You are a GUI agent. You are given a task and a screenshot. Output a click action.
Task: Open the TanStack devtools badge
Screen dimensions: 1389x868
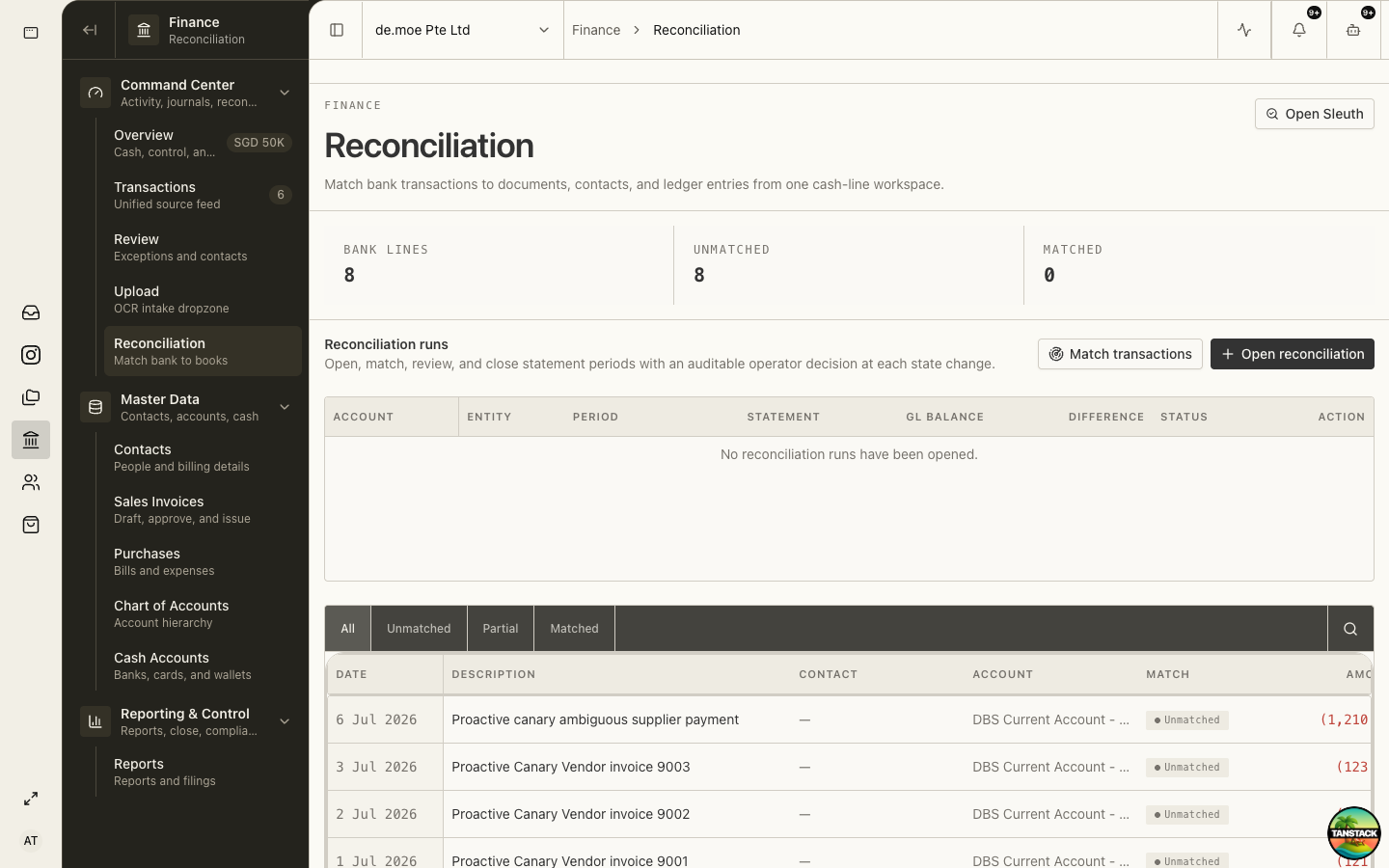1353,833
